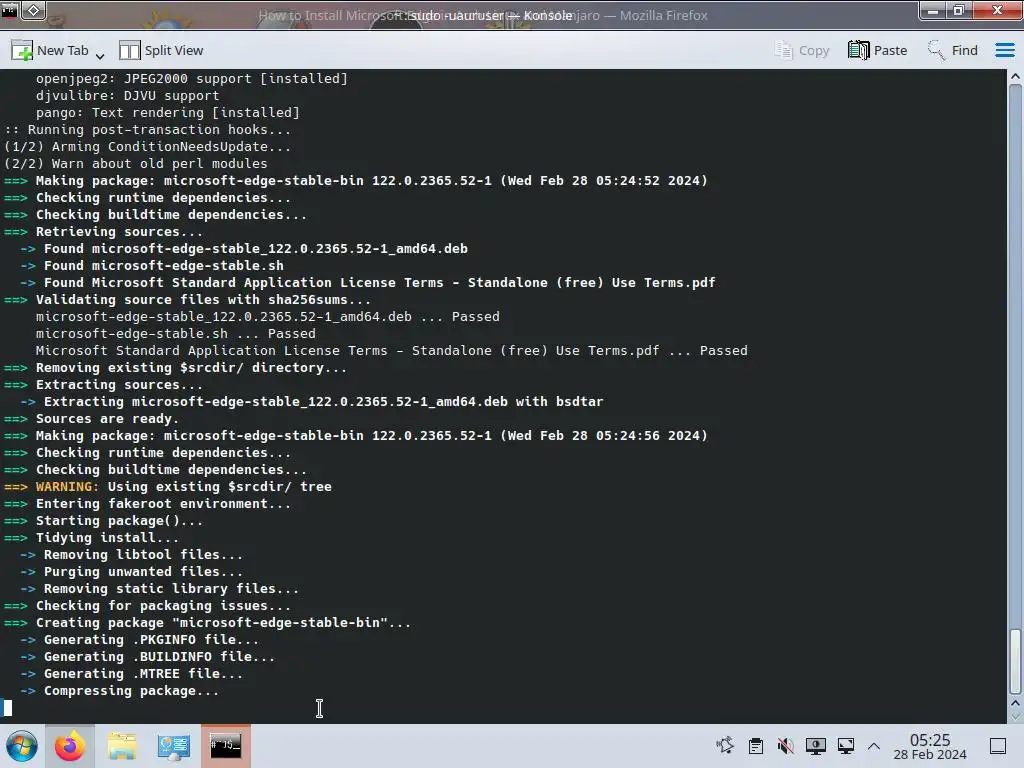The image size is (1024, 768).
Task: Click the show desktop button
Action: point(998,746)
